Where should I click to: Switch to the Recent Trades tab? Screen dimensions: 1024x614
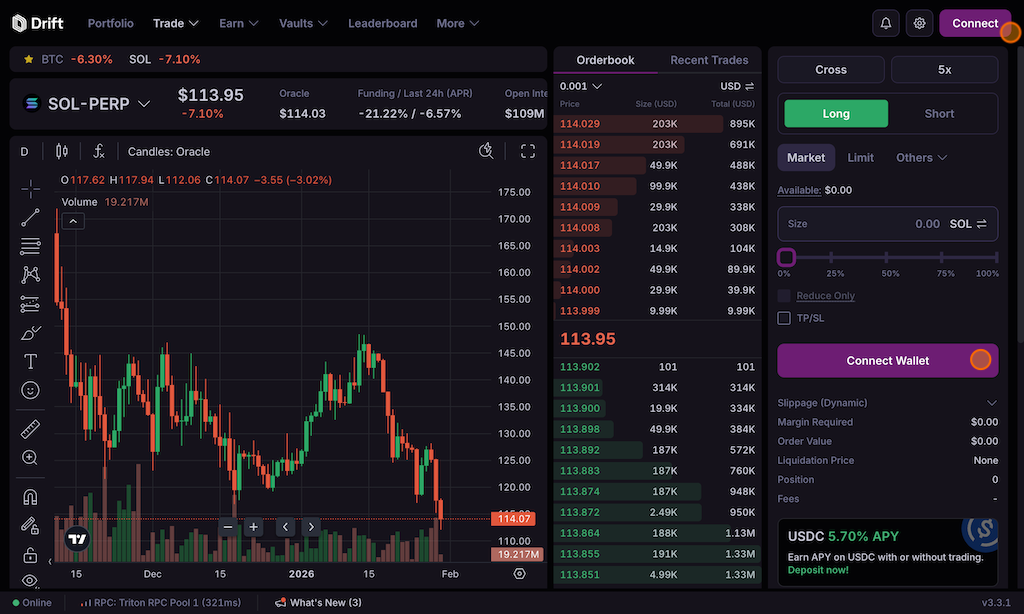(709, 60)
